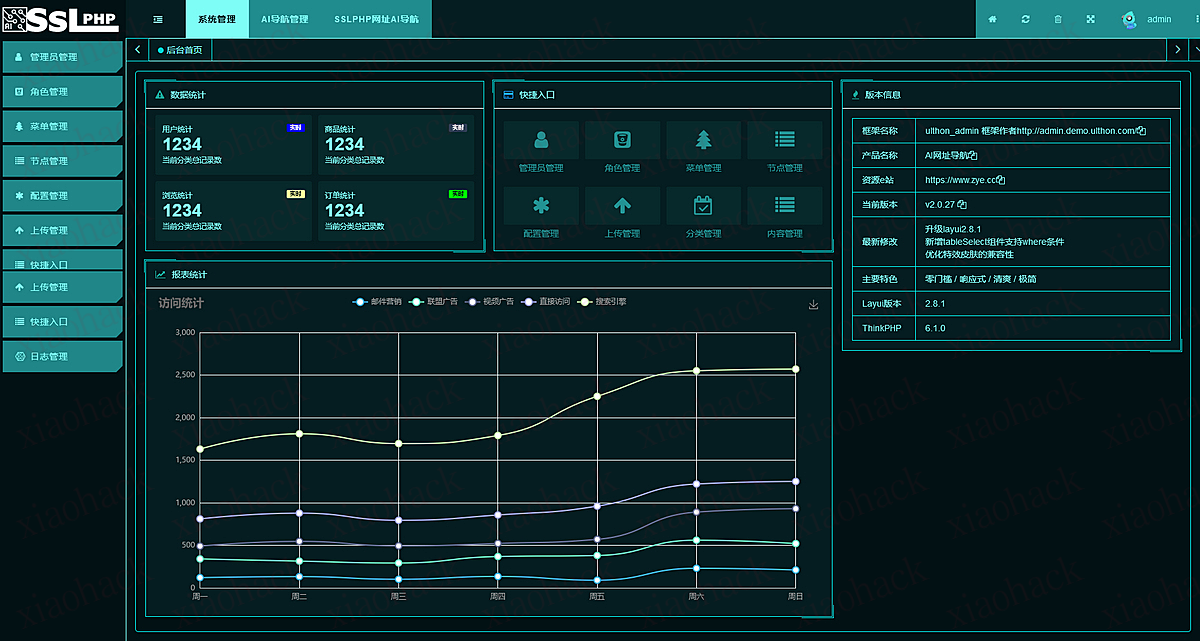
Task: Download chart as image icon
Action: [x=813, y=305]
